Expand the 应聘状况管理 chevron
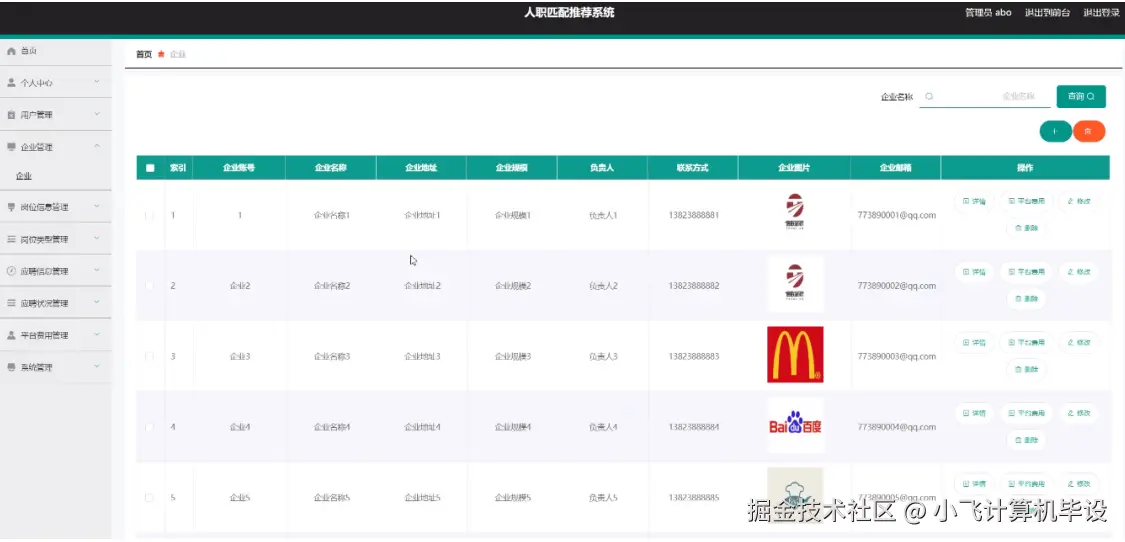 pyautogui.click(x=97, y=303)
